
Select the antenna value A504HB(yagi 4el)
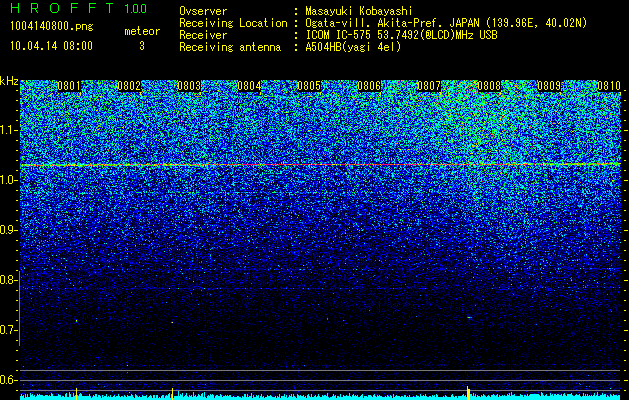[x=353, y=47]
